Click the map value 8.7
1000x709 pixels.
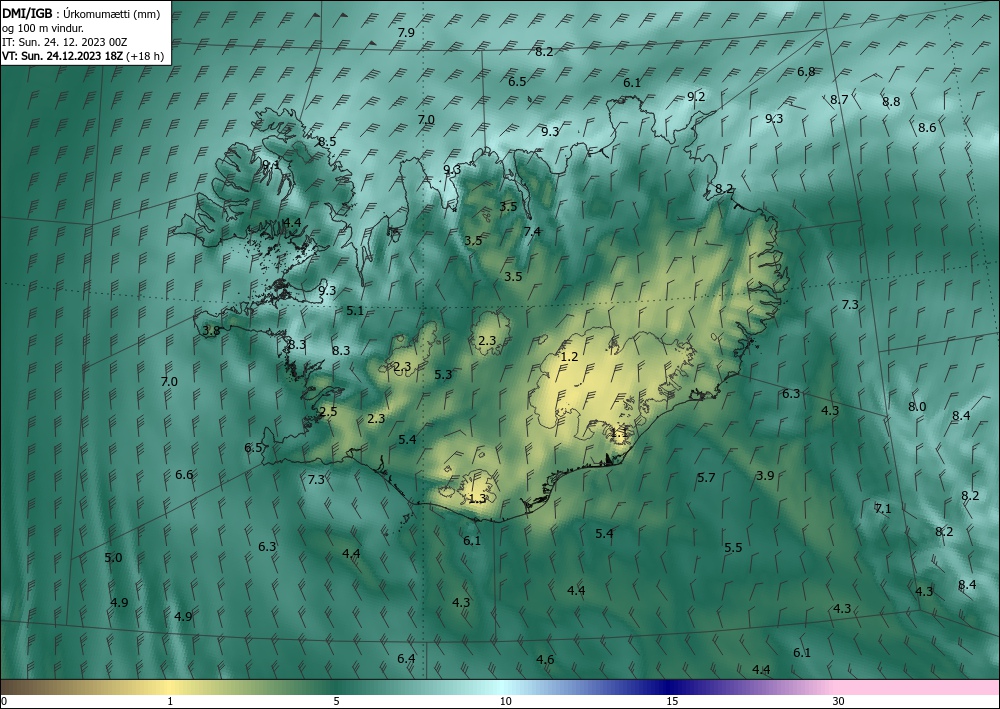point(839,99)
